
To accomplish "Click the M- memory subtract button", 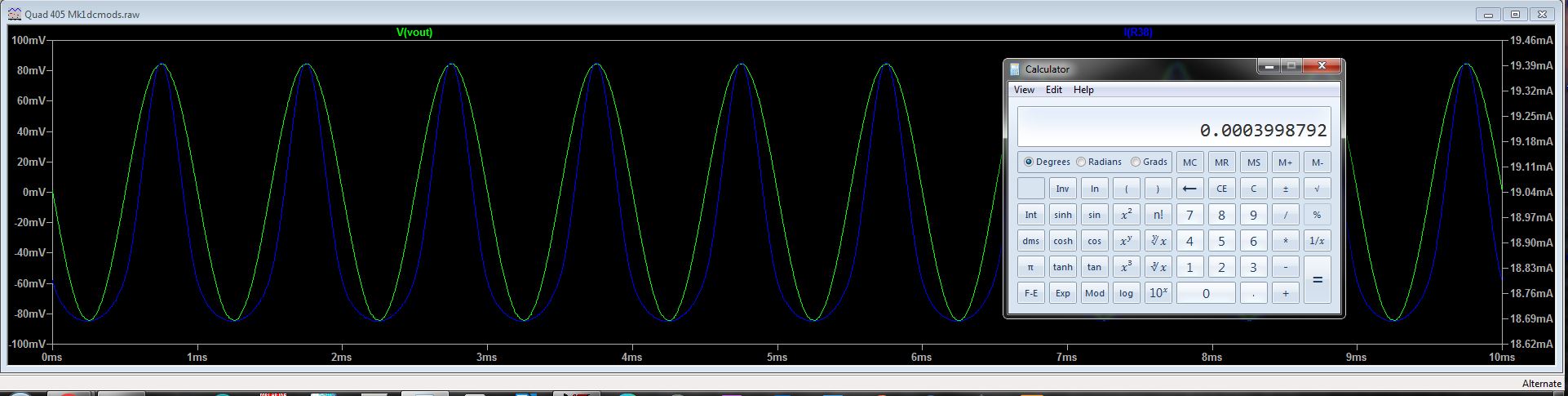I will 1317,162.
